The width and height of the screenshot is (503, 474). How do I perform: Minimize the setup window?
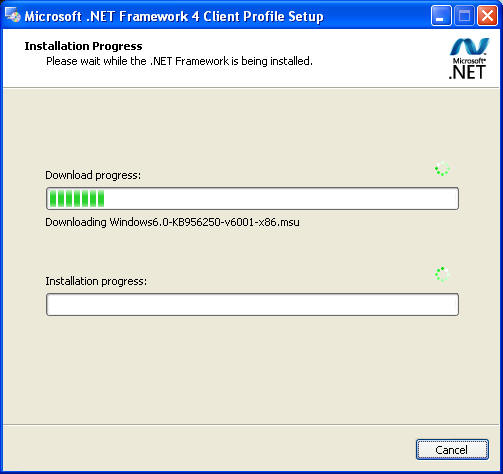pos(441,16)
